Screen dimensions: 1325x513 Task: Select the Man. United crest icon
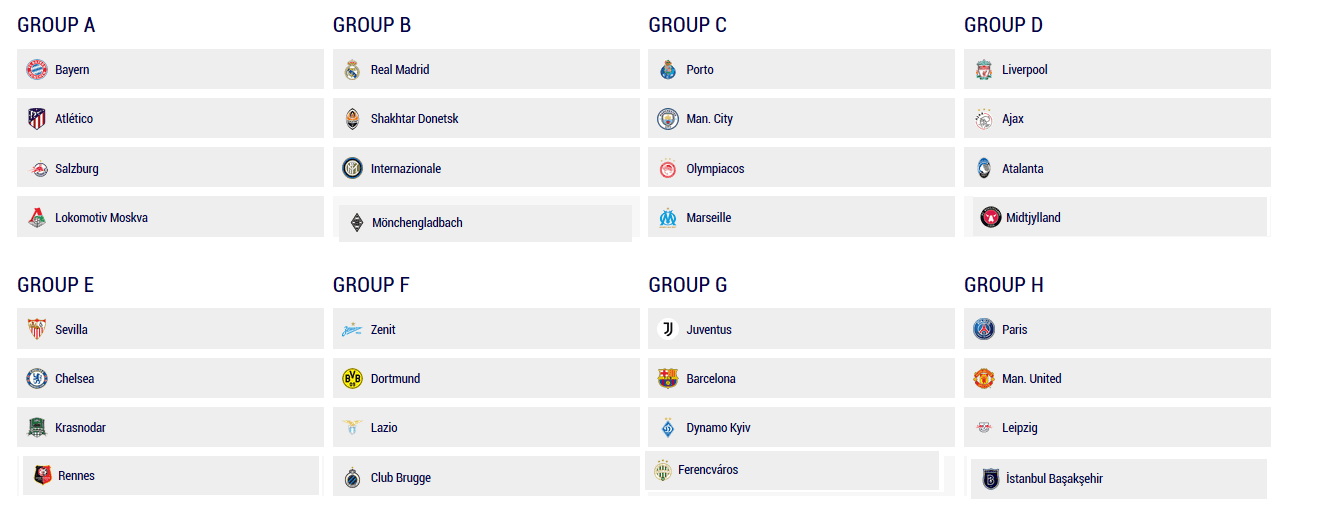pyautogui.click(x=984, y=378)
